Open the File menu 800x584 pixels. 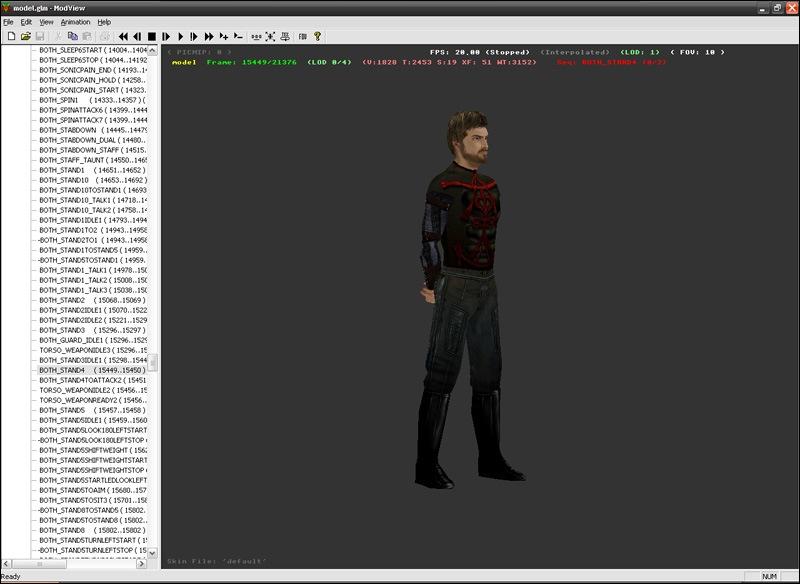[8, 21]
